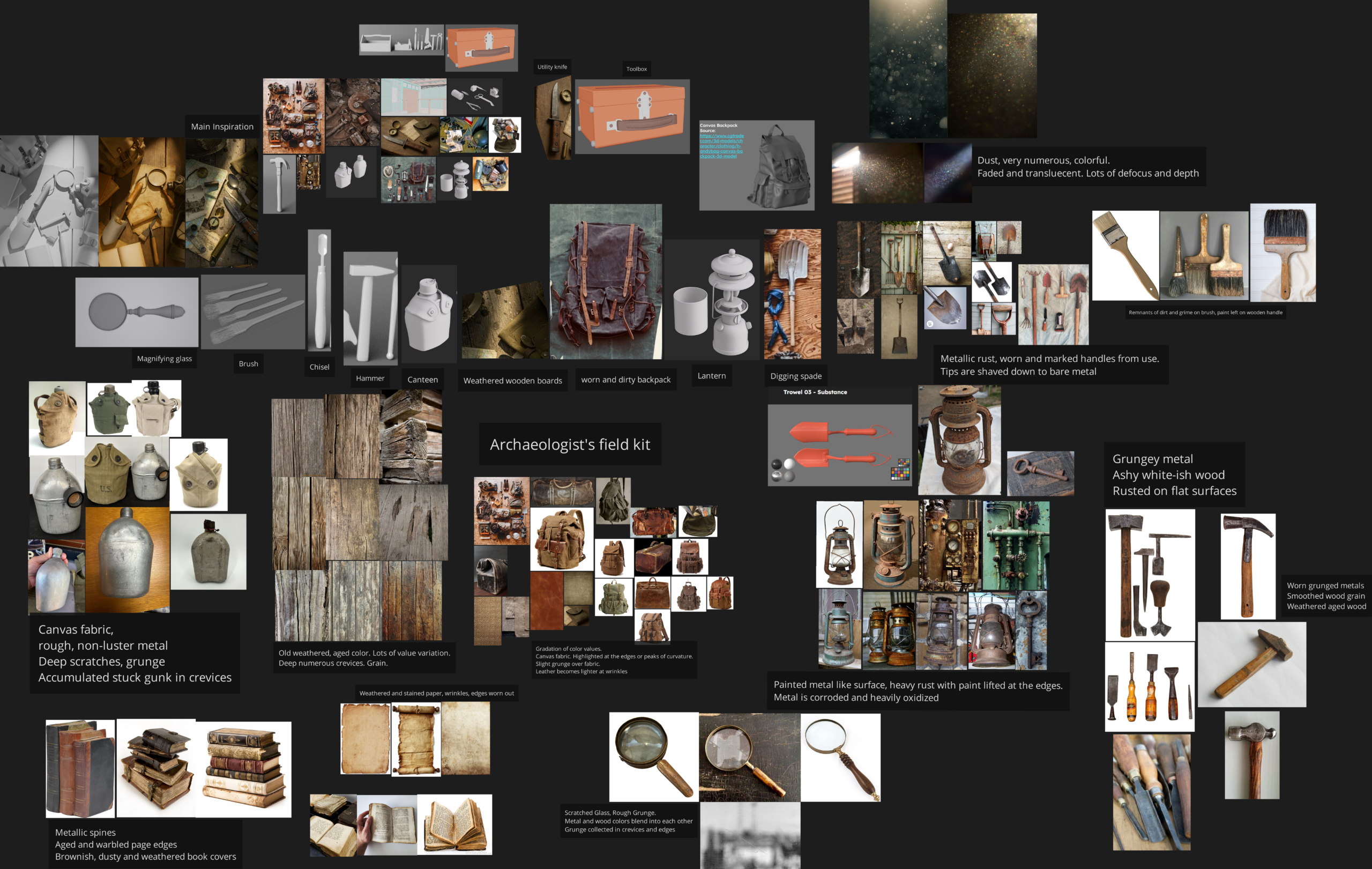Screen dimensions: 1372x869
Task: Click the 'Utility knife' label
Action: pyautogui.click(x=551, y=66)
